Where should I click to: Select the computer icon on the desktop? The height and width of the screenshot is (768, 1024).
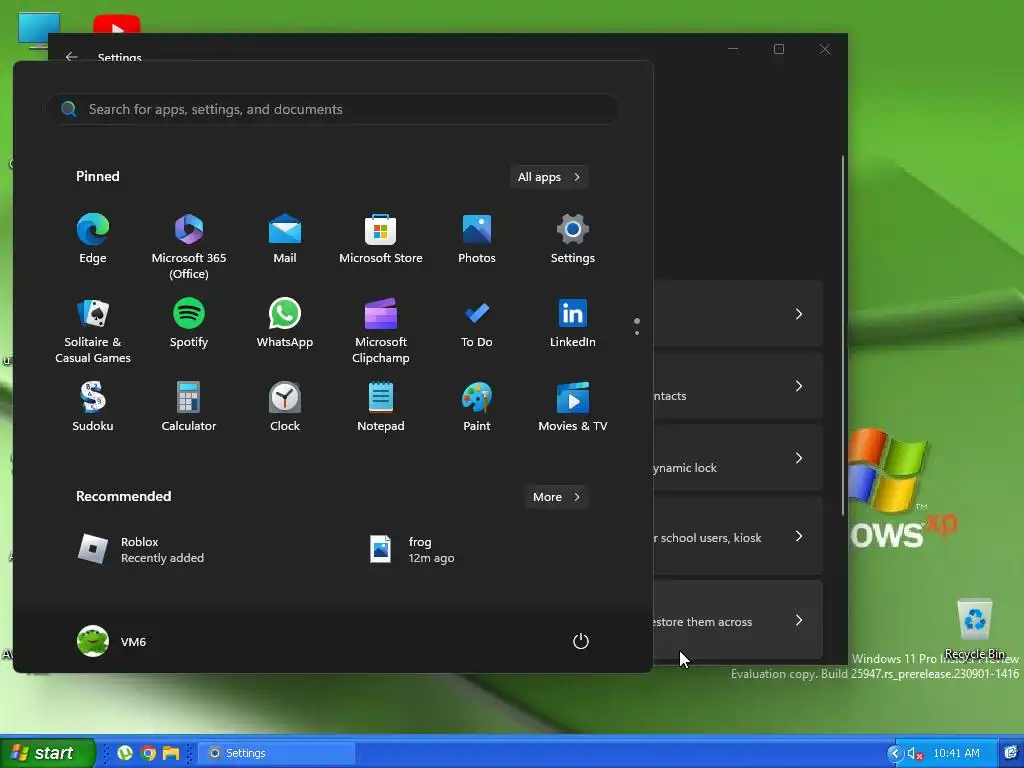39,29
